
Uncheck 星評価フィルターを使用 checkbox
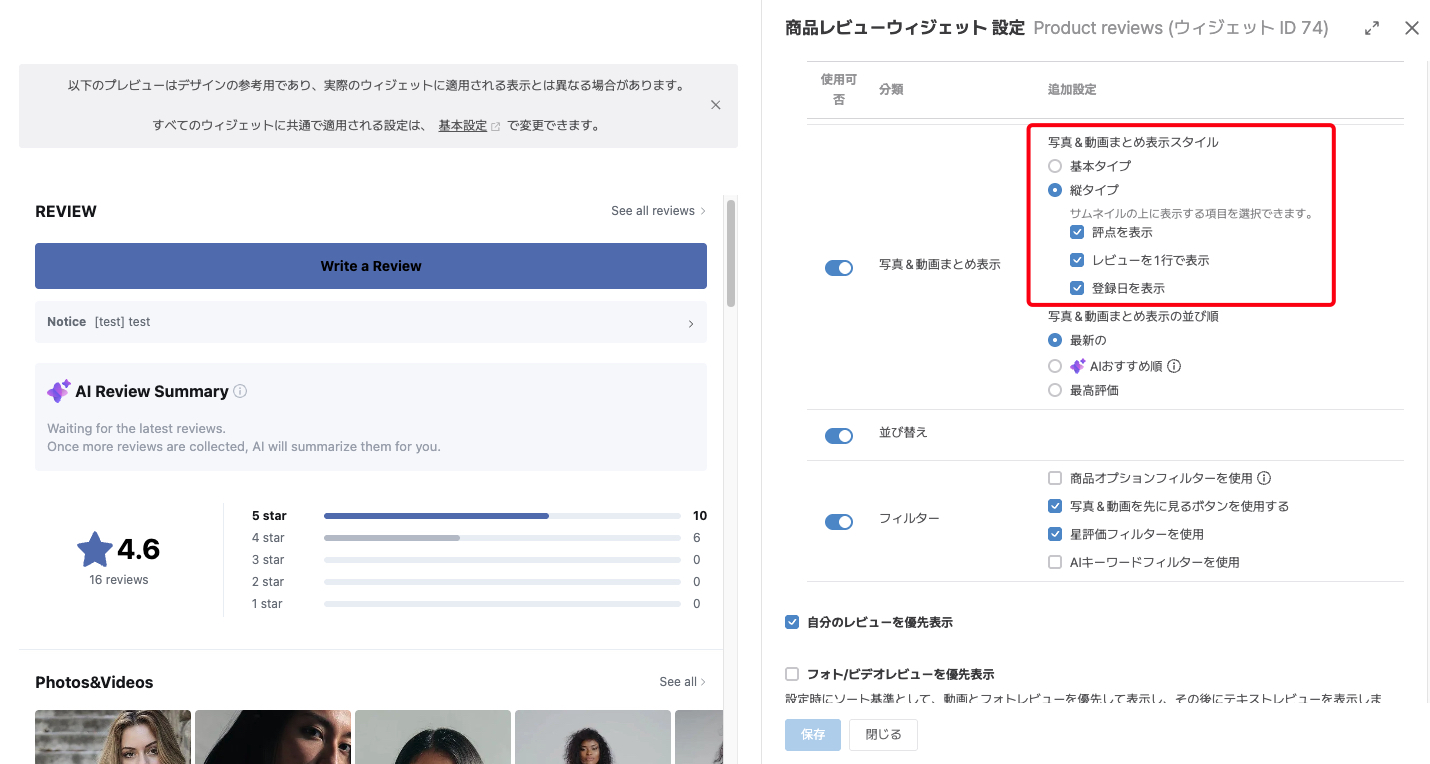pos(1055,534)
